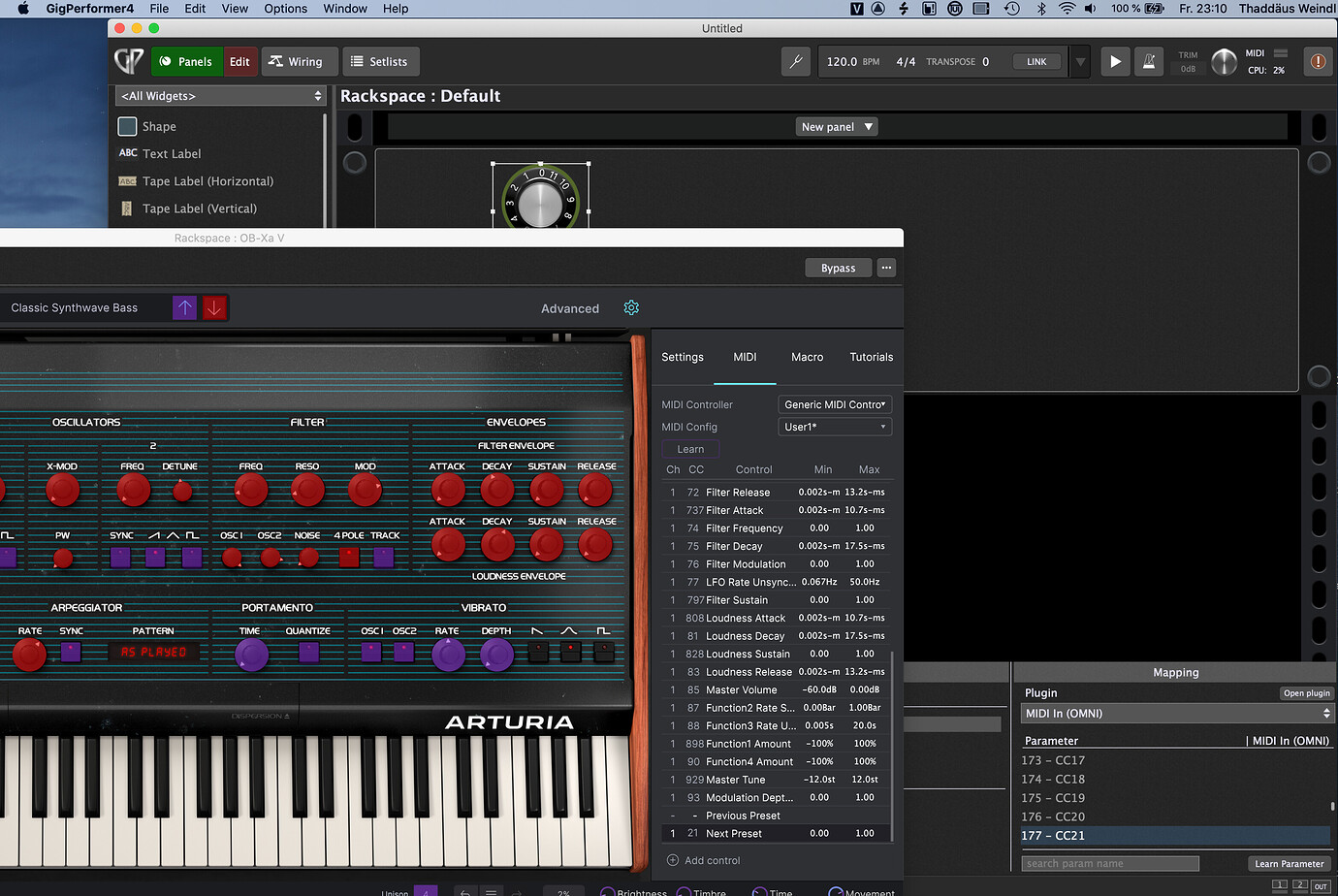The image size is (1338, 896).
Task: Open the tuner (tuning fork icon)
Action: pyautogui.click(x=796, y=61)
